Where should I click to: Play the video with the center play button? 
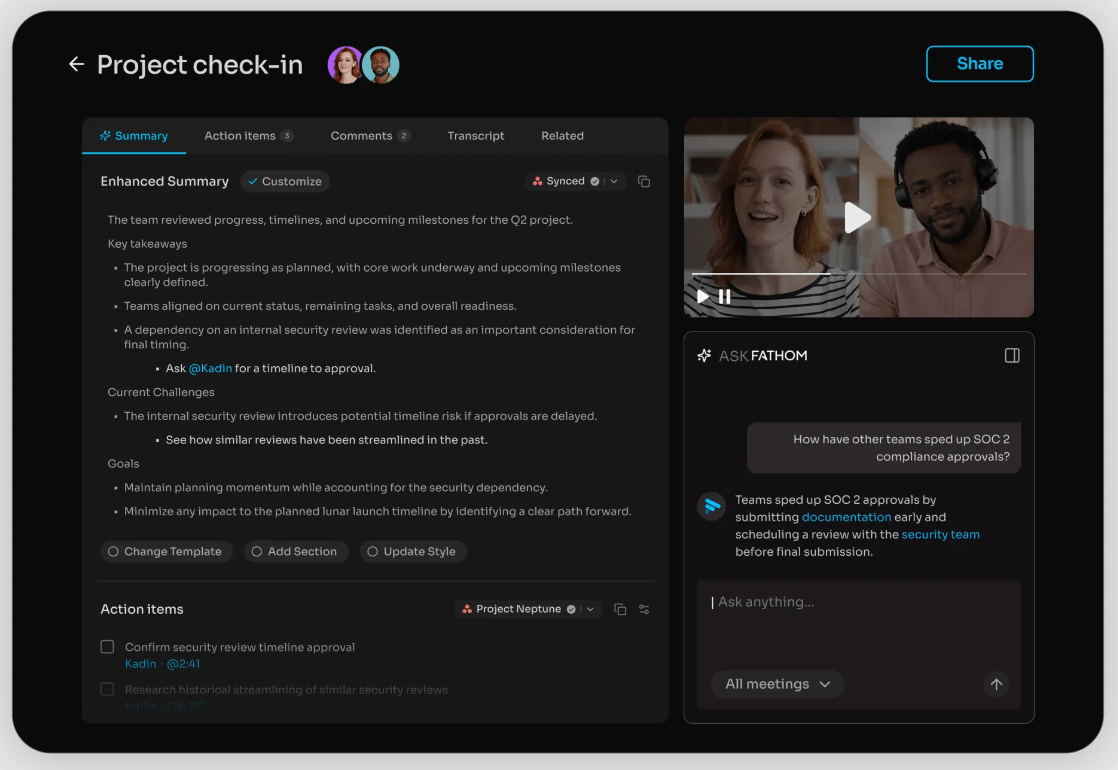click(858, 217)
